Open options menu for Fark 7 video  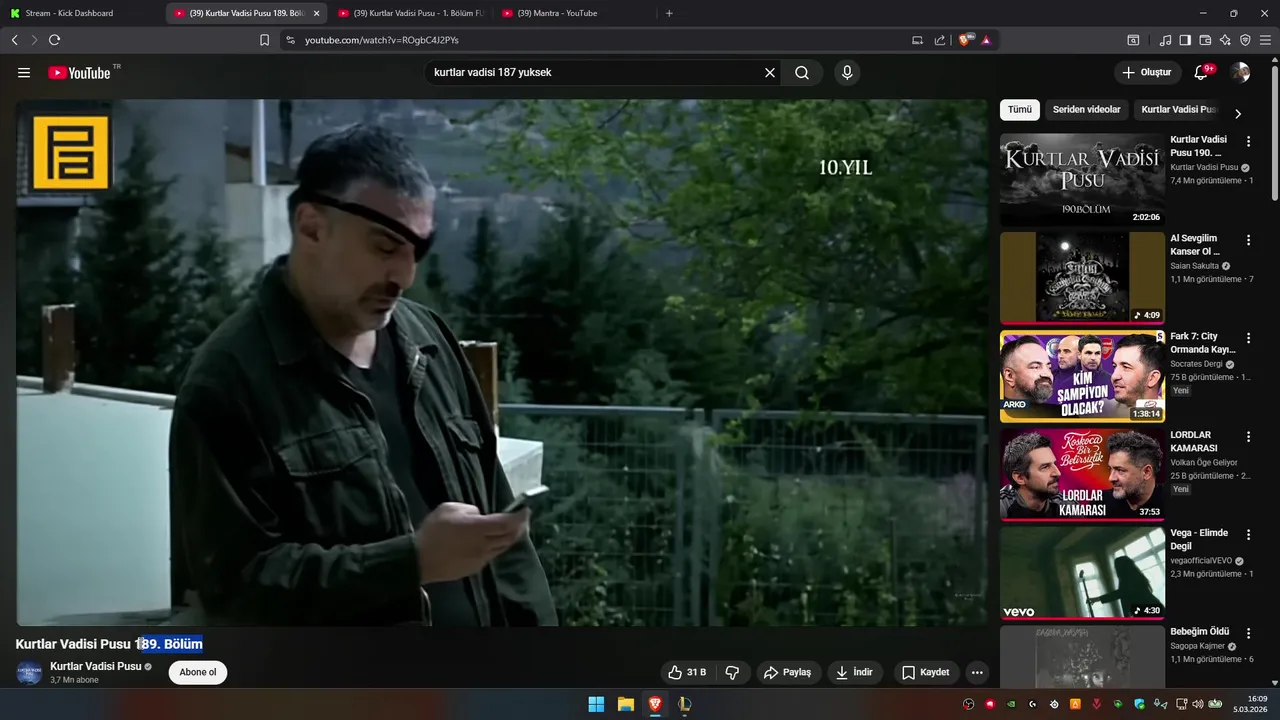(x=1248, y=338)
